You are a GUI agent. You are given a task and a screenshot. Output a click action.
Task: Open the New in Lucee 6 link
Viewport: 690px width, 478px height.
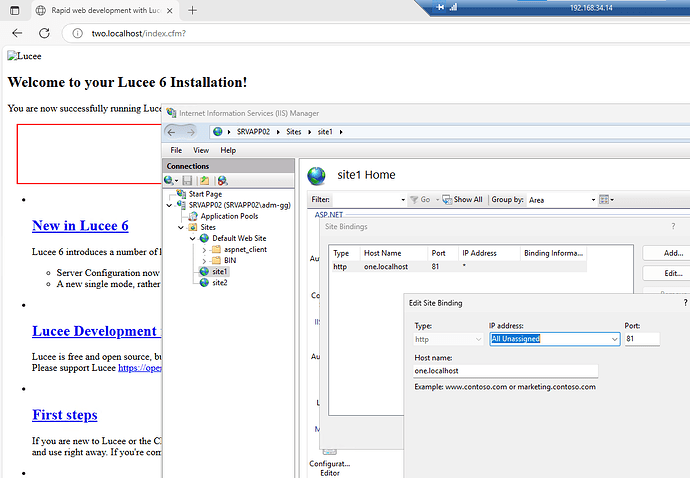pos(80,226)
